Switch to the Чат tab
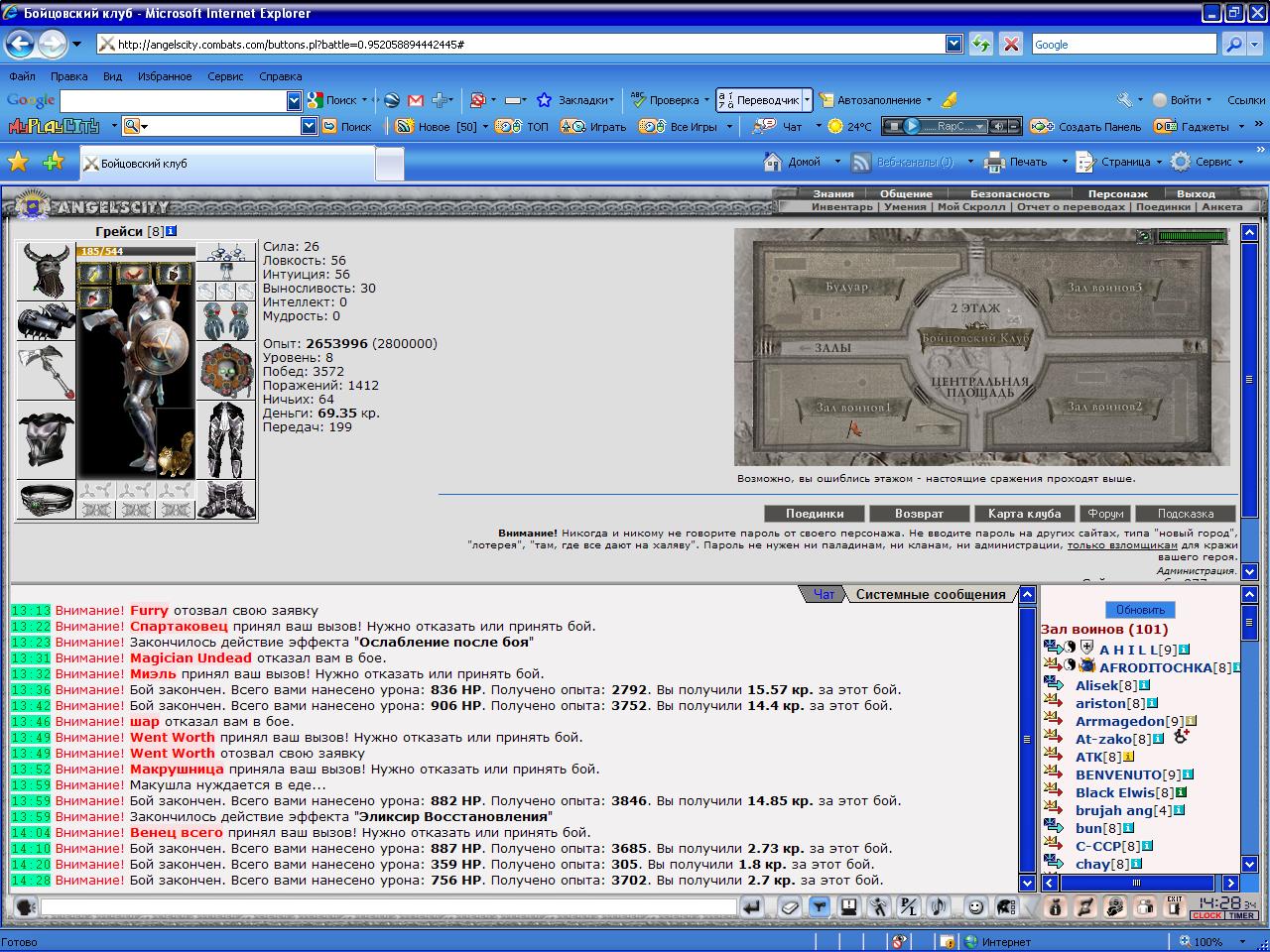Viewport: 1270px width, 952px height. (x=824, y=594)
